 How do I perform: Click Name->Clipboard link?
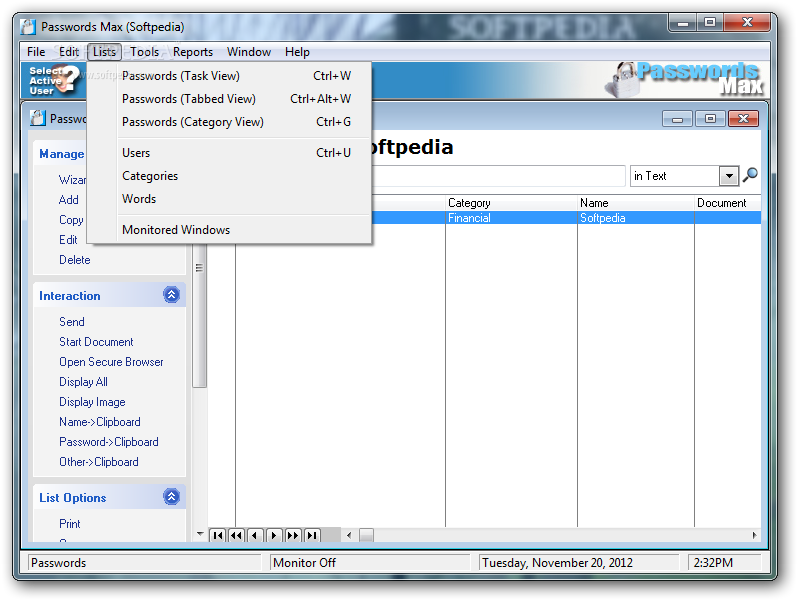pyautogui.click(x=100, y=422)
